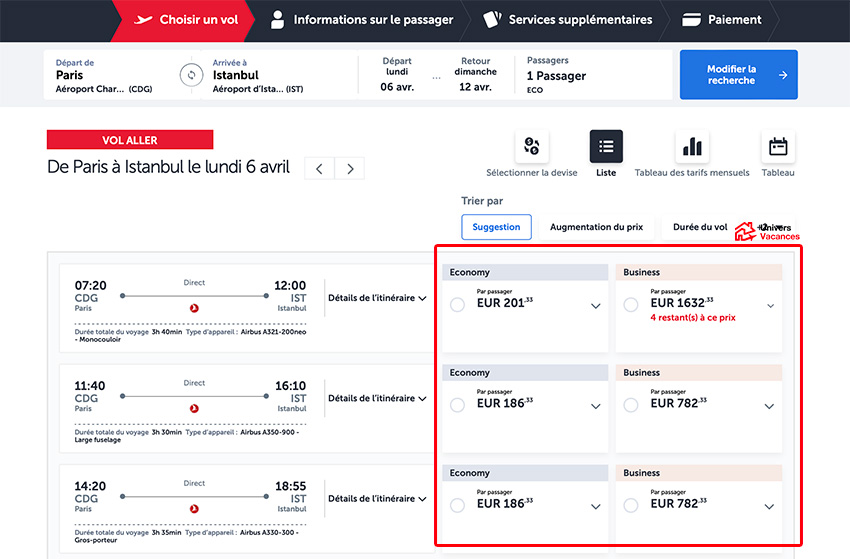Expand the Business EUR 782 fare on the 11:40 flight
The height and width of the screenshot is (559, 850).
coord(769,406)
